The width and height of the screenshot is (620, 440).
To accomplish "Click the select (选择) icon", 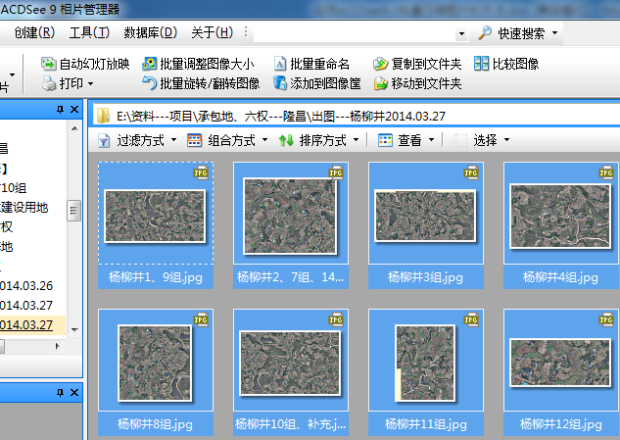I will click(460, 140).
